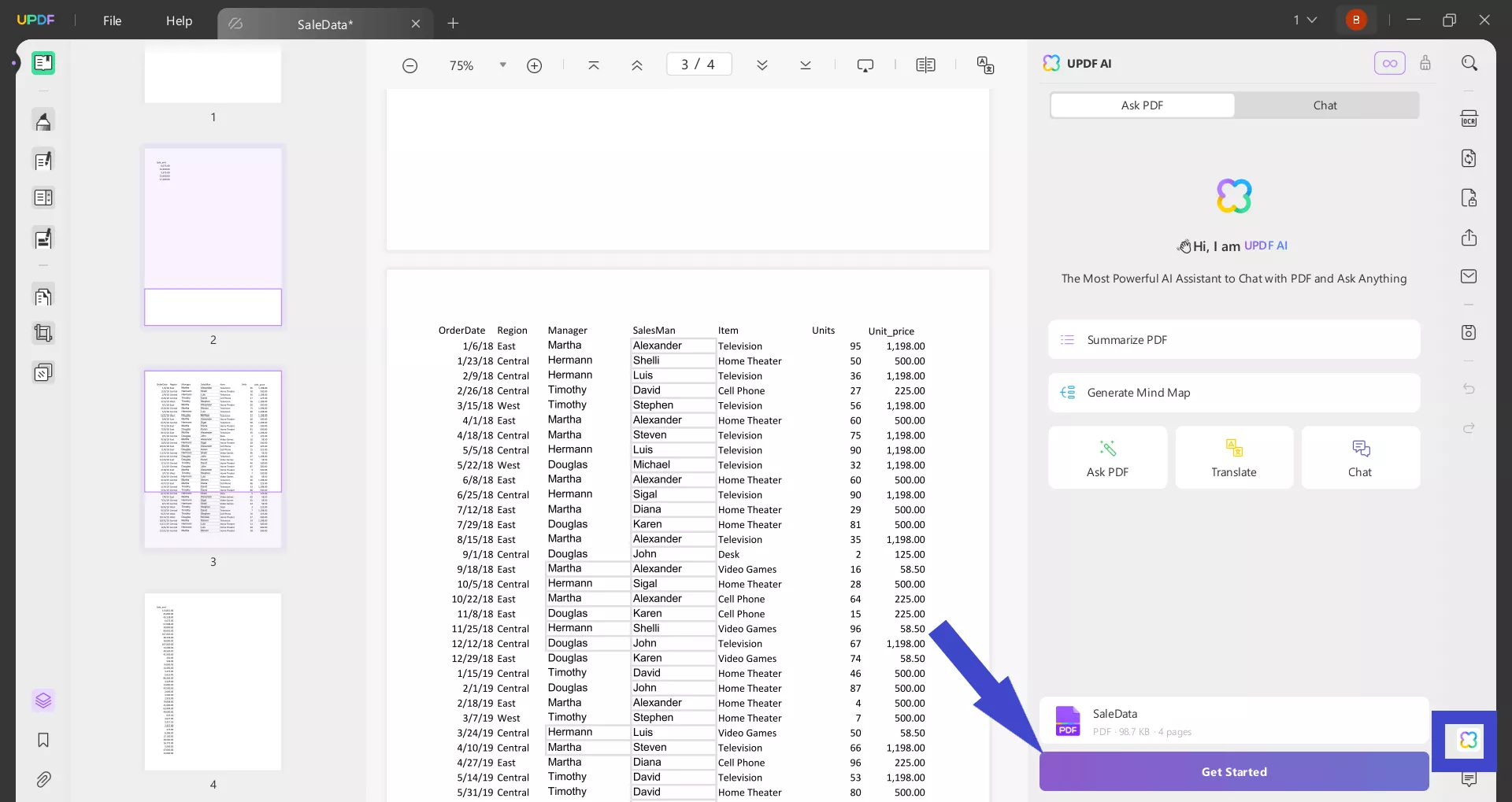Switch to the Chat tab
Viewport: 1512px width, 802px height.
[1325, 105]
